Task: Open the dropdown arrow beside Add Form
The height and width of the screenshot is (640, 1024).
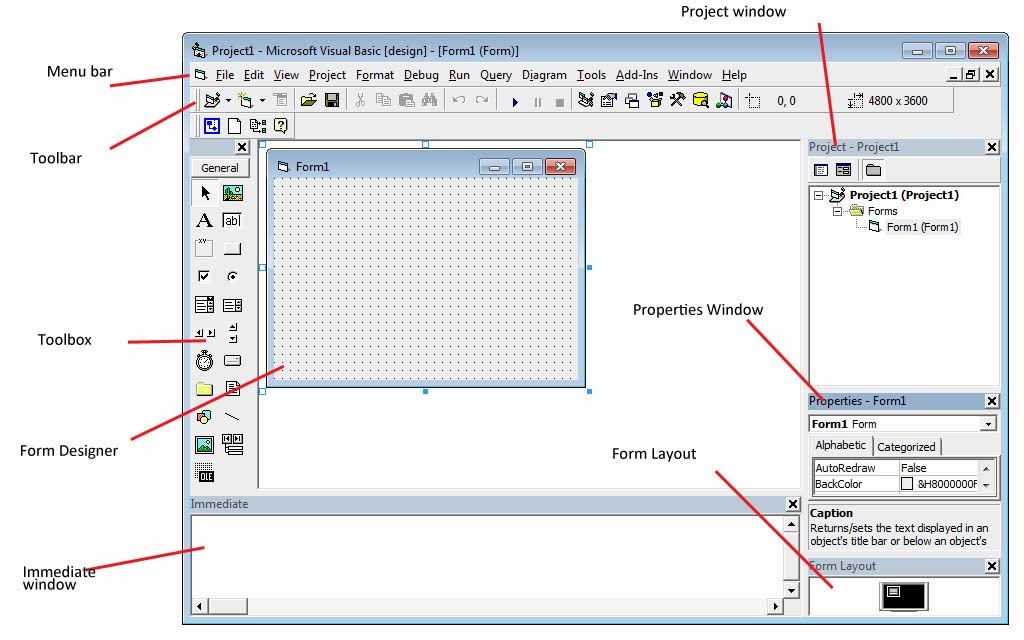Action: click(x=260, y=100)
